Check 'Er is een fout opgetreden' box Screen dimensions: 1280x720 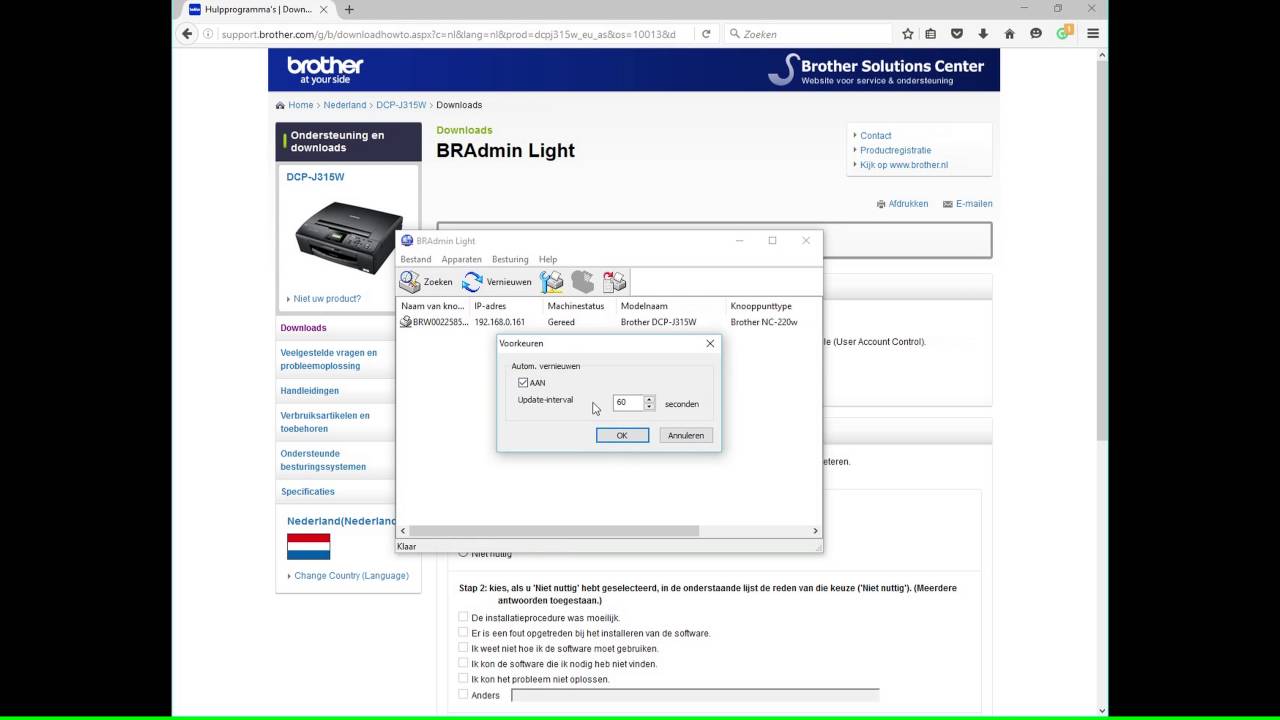(463, 632)
